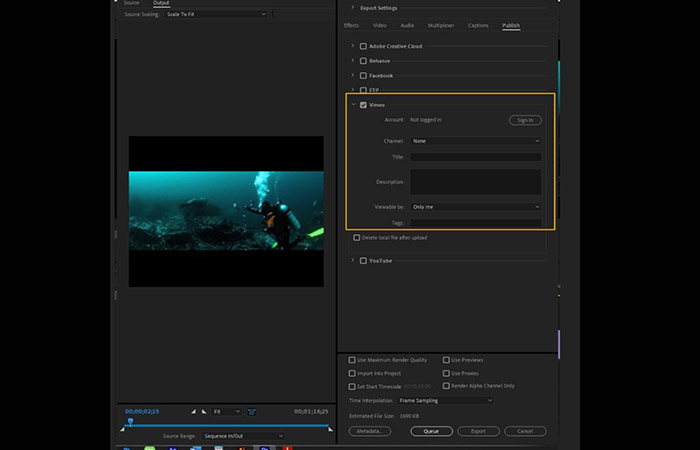Toggle the blue aspect ratio correction icon
This screenshot has height=450, width=700.
(x=251, y=412)
